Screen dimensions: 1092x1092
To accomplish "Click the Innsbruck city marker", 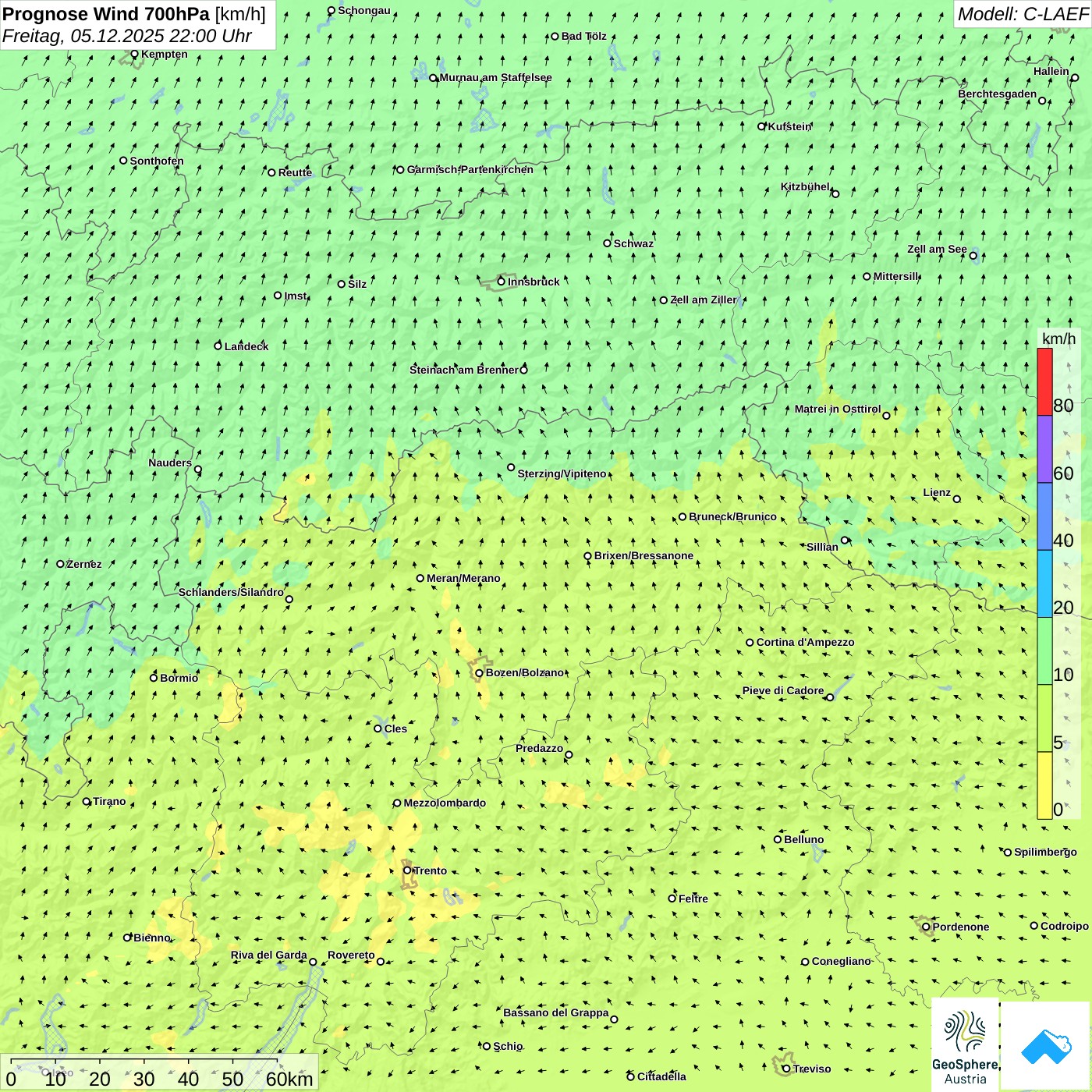I will (501, 282).
